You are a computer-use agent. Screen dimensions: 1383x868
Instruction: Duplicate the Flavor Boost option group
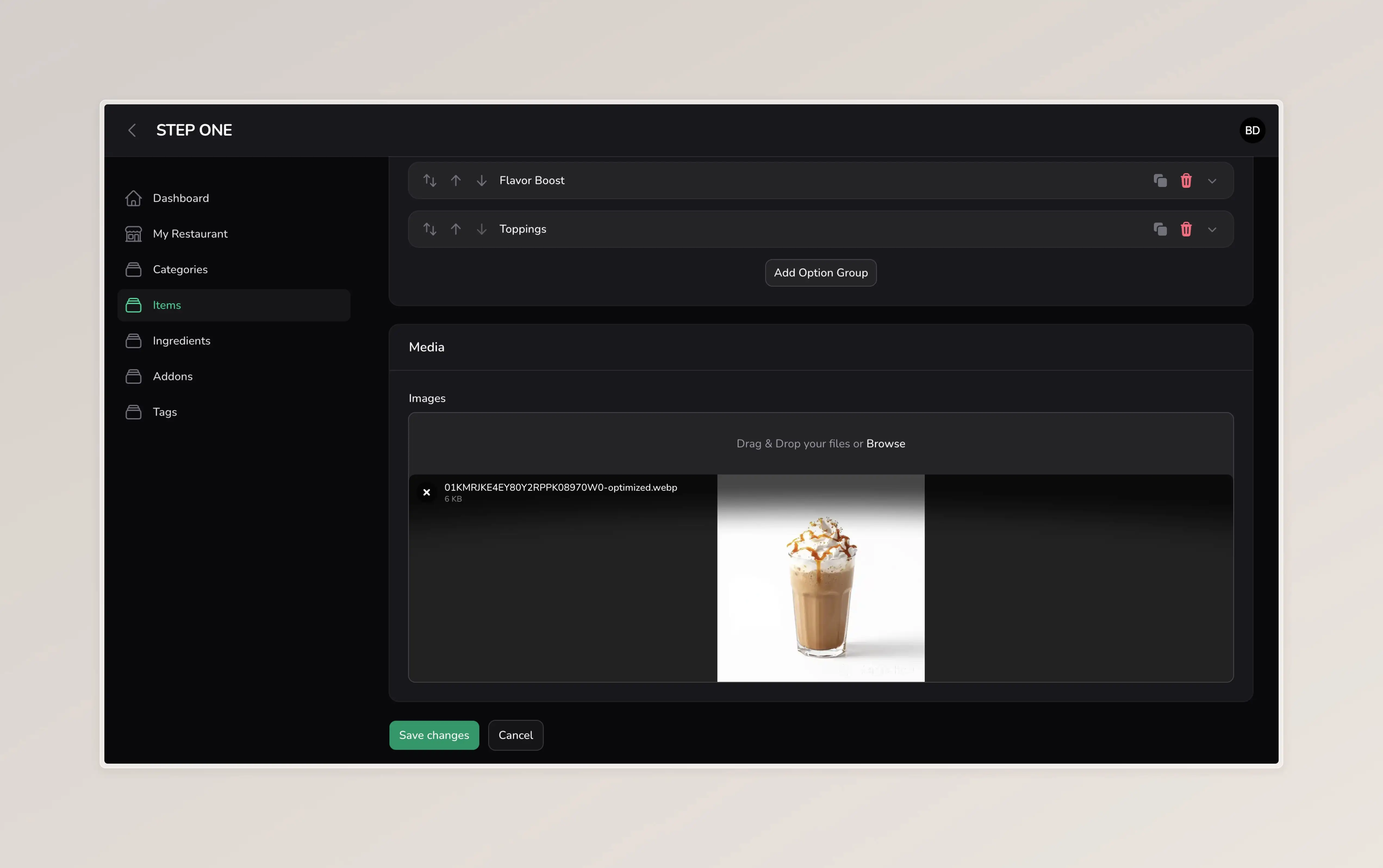click(1160, 181)
